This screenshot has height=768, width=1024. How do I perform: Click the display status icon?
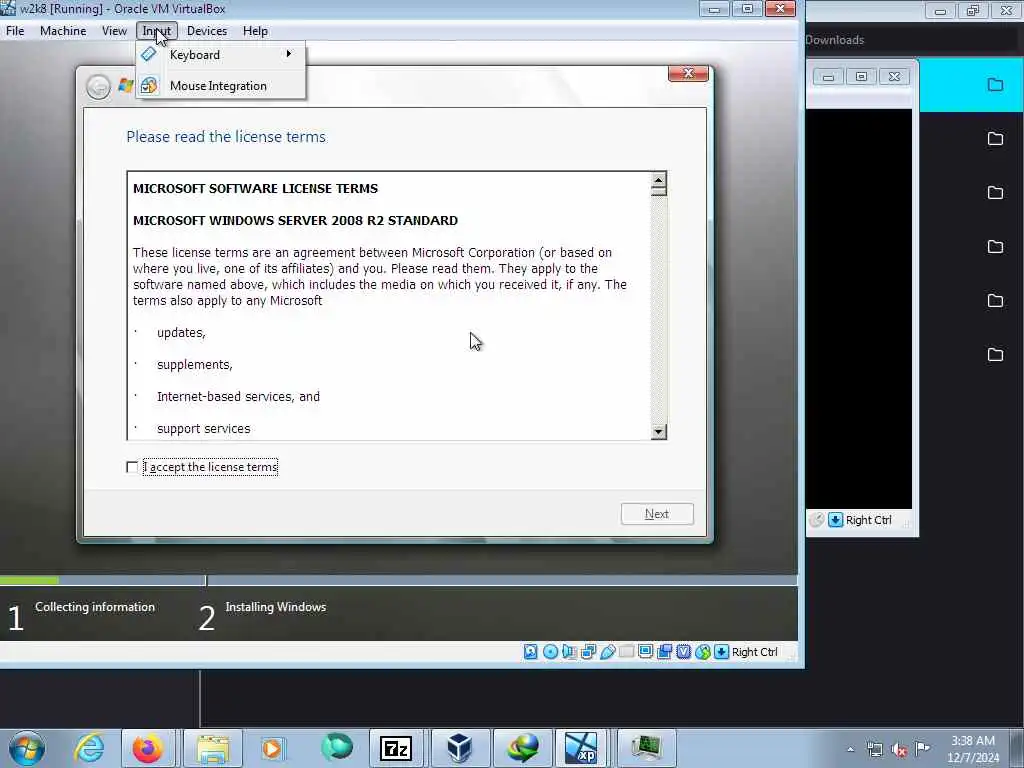coord(645,652)
